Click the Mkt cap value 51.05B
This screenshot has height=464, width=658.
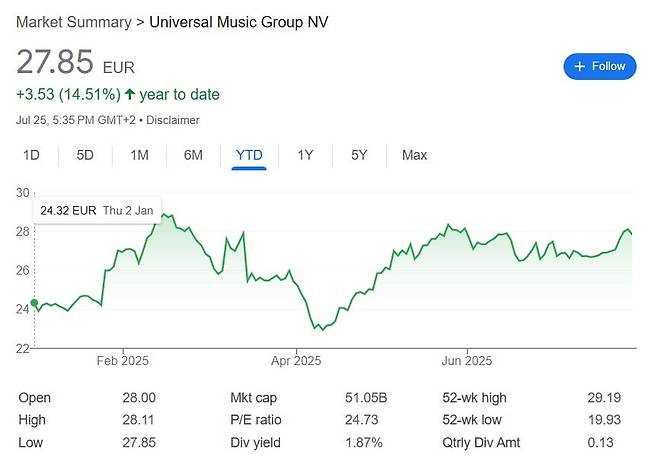click(366, 397)
